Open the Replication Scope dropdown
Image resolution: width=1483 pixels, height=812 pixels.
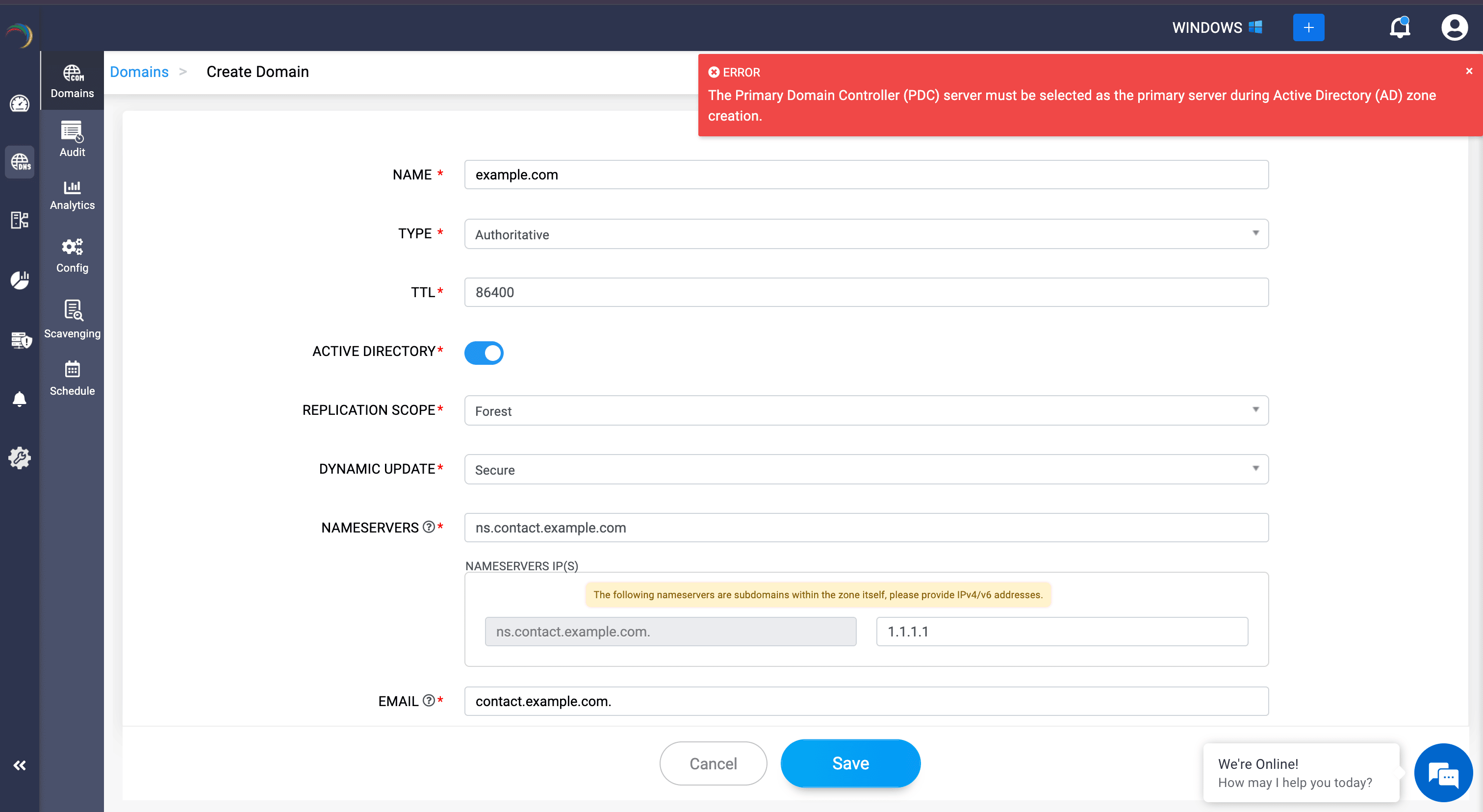[x=866, y=410]
